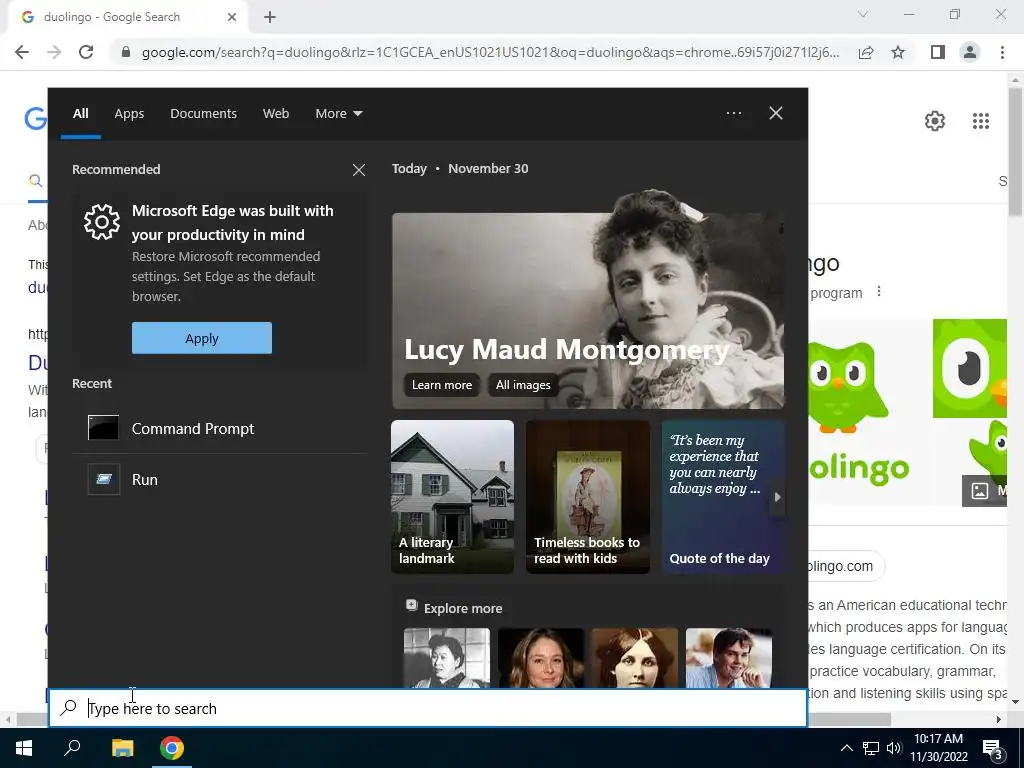Open the second Explore more portrait
The height and width of the screenshot is (768, 1024).
click(541, 658)
